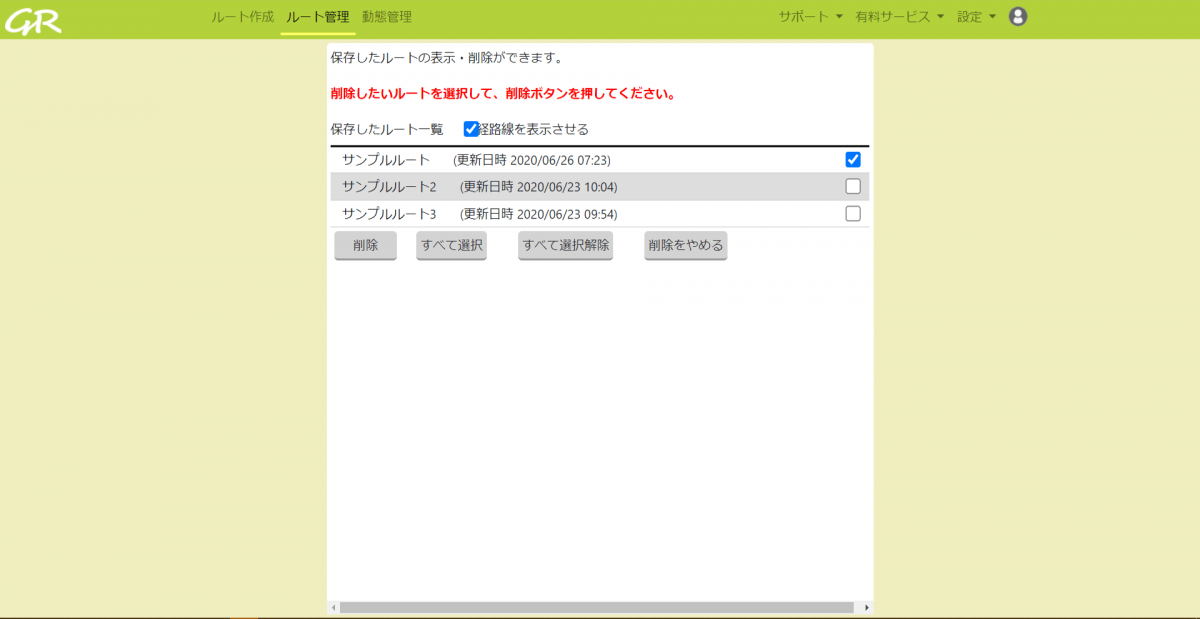This screenshot has height=619, width=1200.
Task: Select the ルート管理 tab
Action: 318,16
